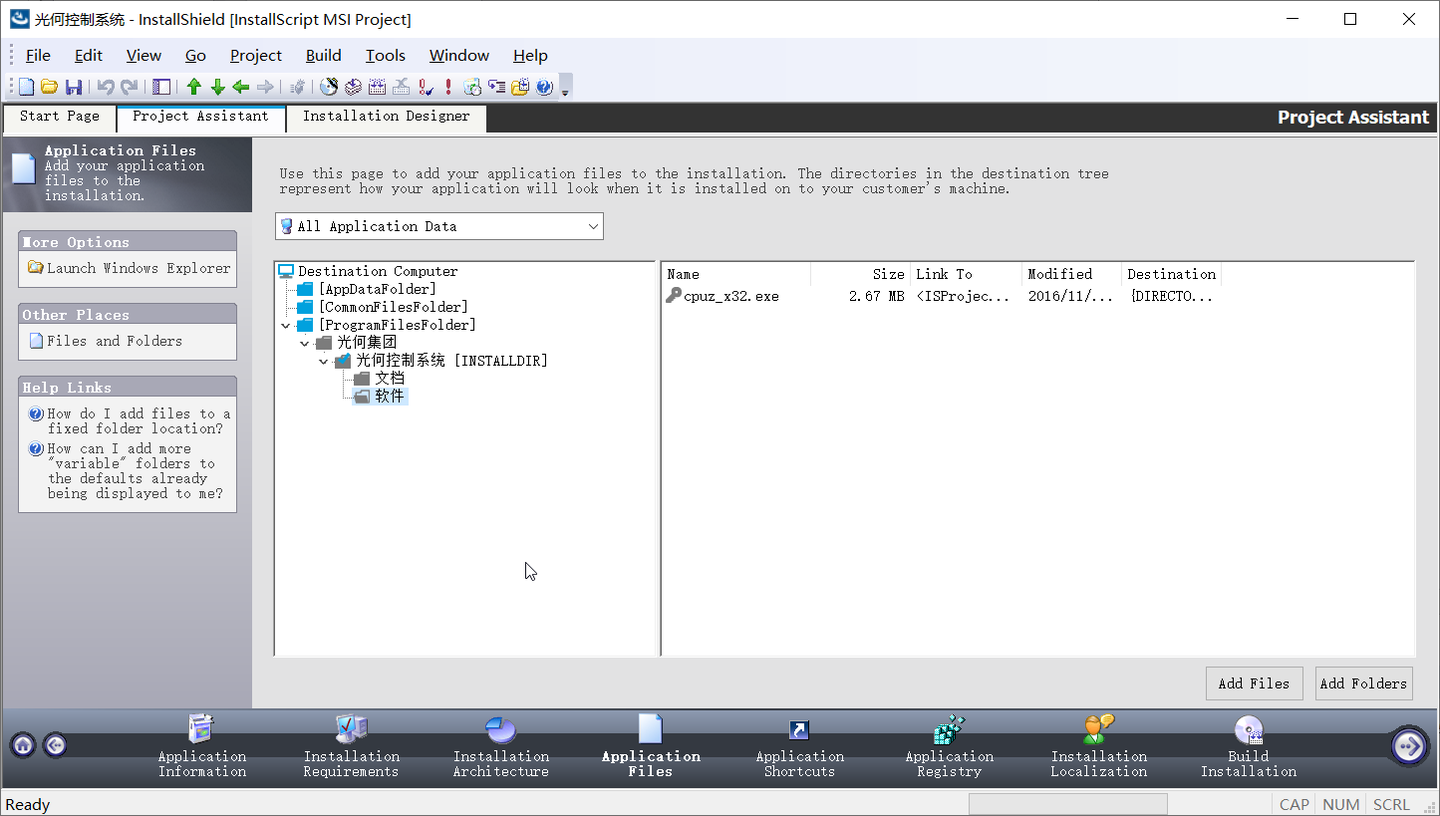1440x816 pixels.
Task: Open the Go menu
Action: pyautogui.click(x=196, y=56)
